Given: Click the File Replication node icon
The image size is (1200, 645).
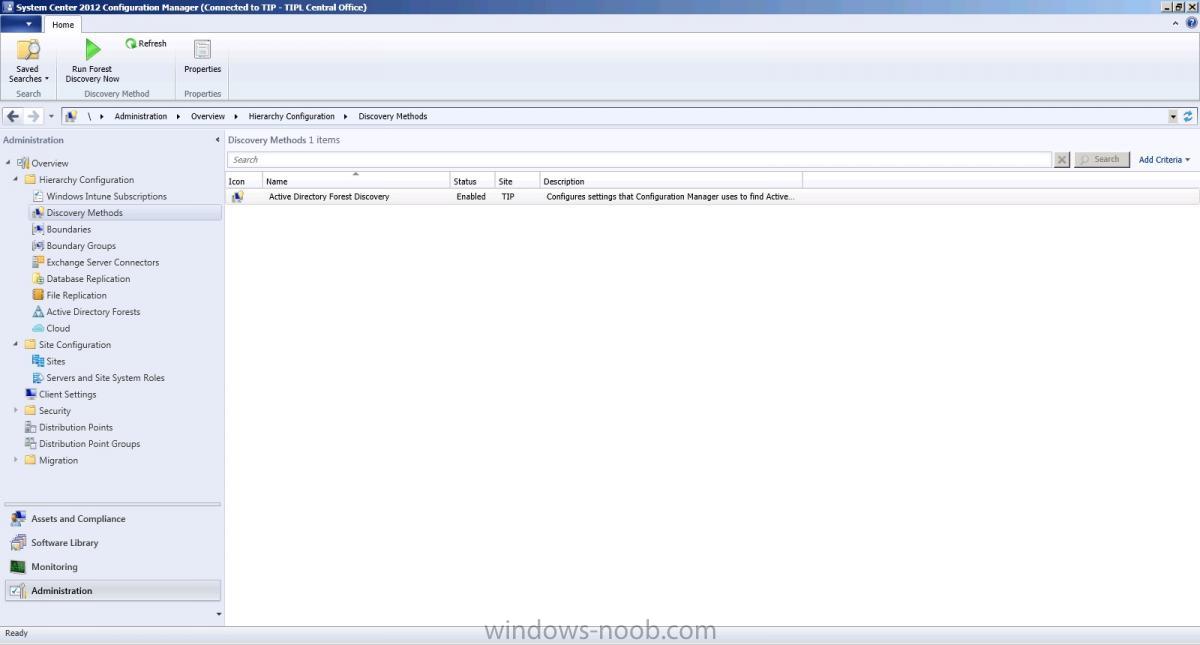Looking at the screenshot, I should [x=38, y=295].
